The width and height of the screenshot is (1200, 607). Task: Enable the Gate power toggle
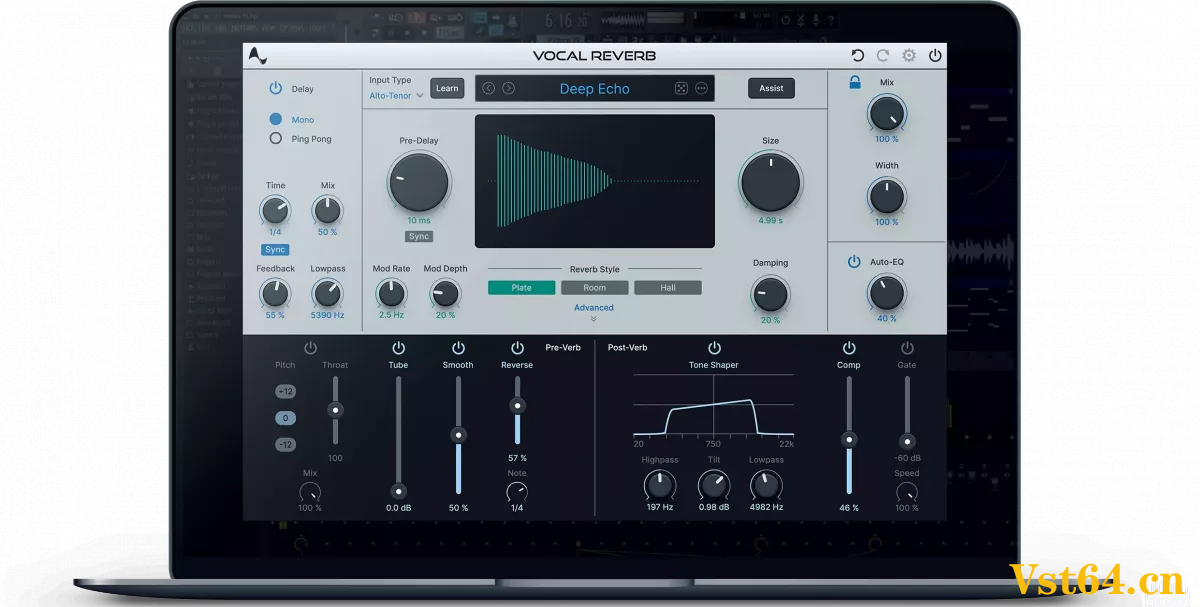coord(907,348)
